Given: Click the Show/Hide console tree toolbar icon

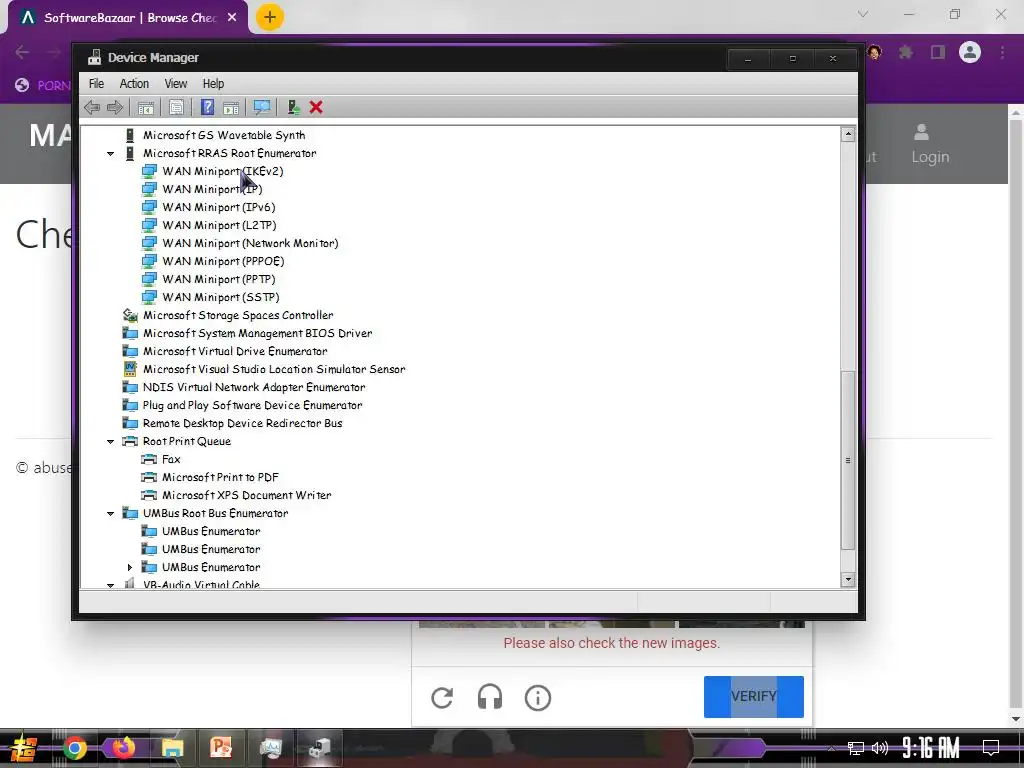Looking at the screenshot, I should [x=146, y=107].
